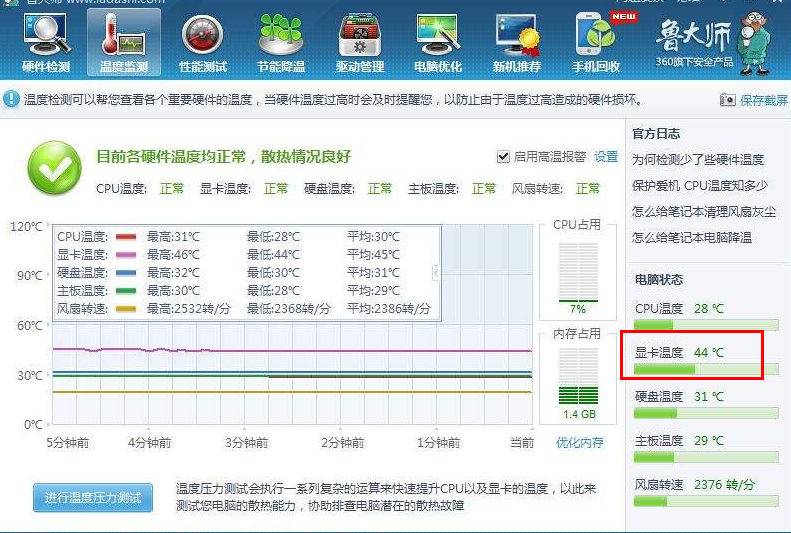Click the 内存占用 1.4 GB memory meter
The image size is (791, 533).
point(577,377)
